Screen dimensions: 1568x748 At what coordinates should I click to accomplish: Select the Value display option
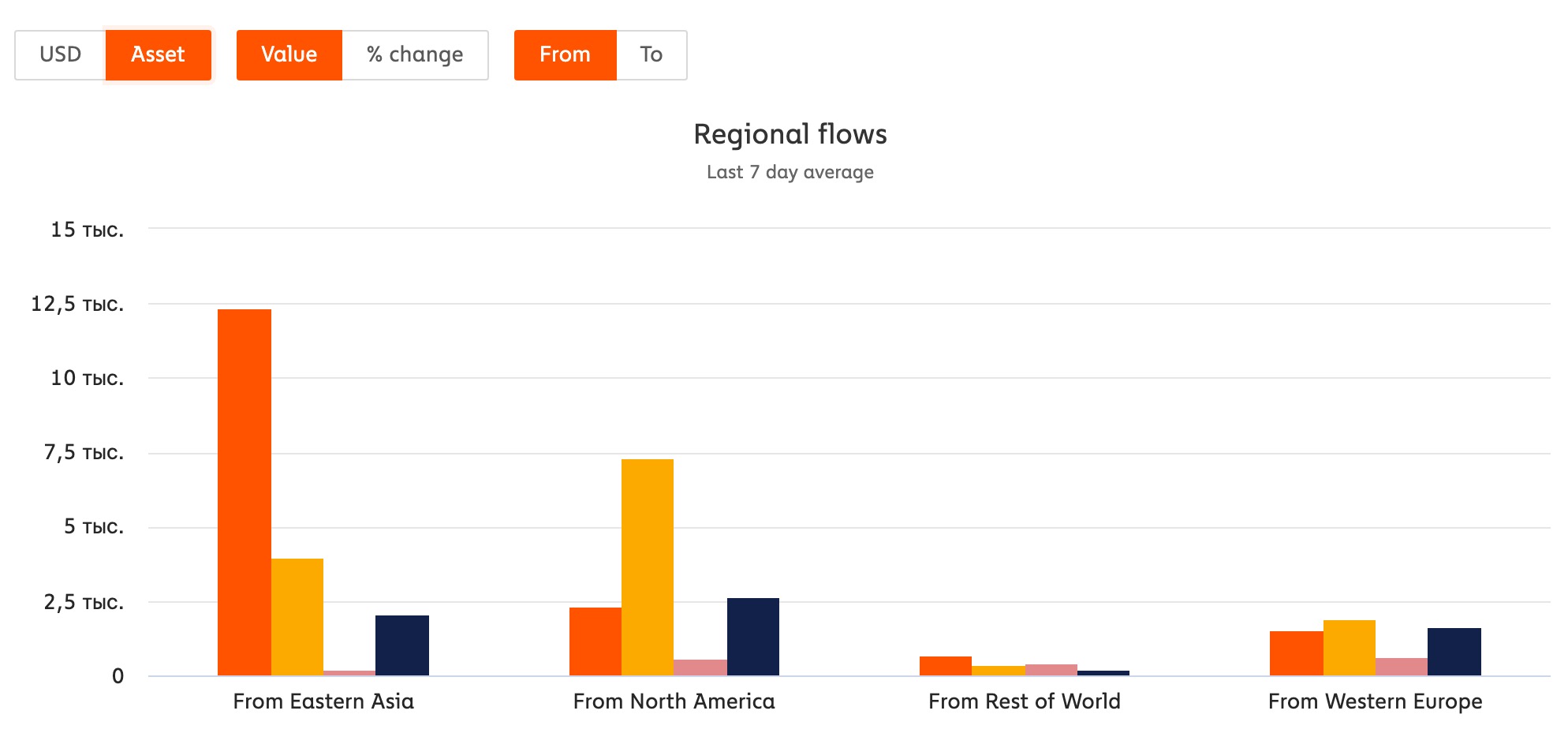pos(289,54)
